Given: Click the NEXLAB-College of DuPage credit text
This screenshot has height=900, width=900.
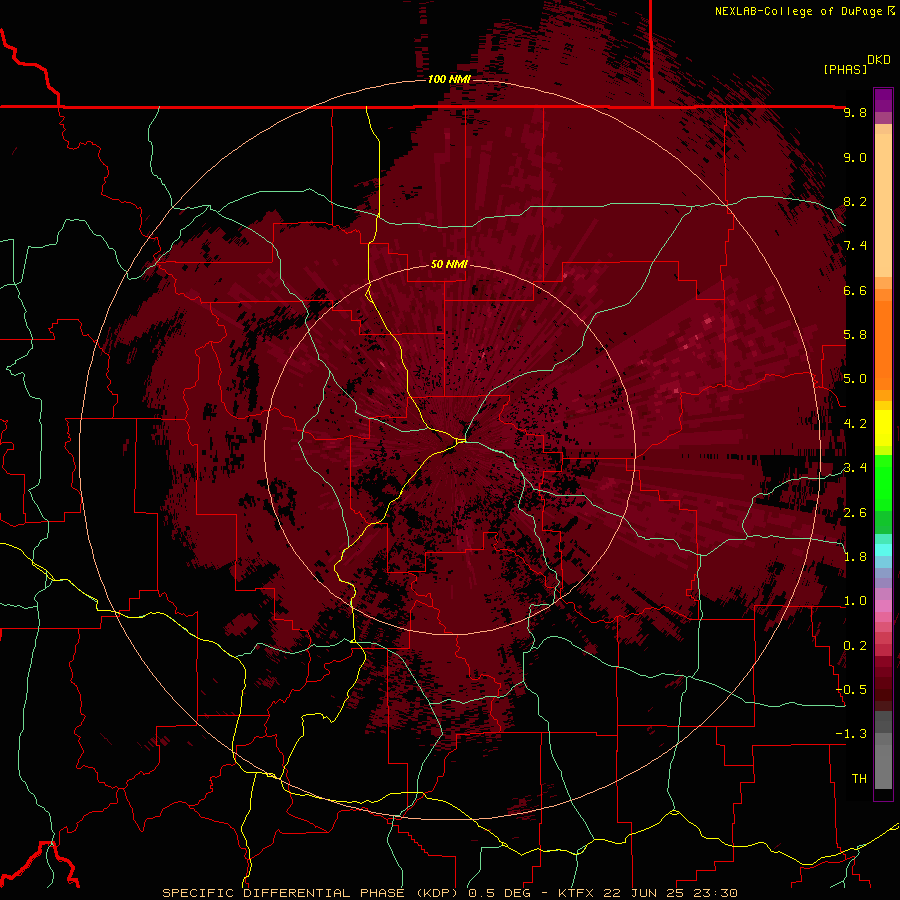Looking at the screenshot, I should [x=798, y=11].
